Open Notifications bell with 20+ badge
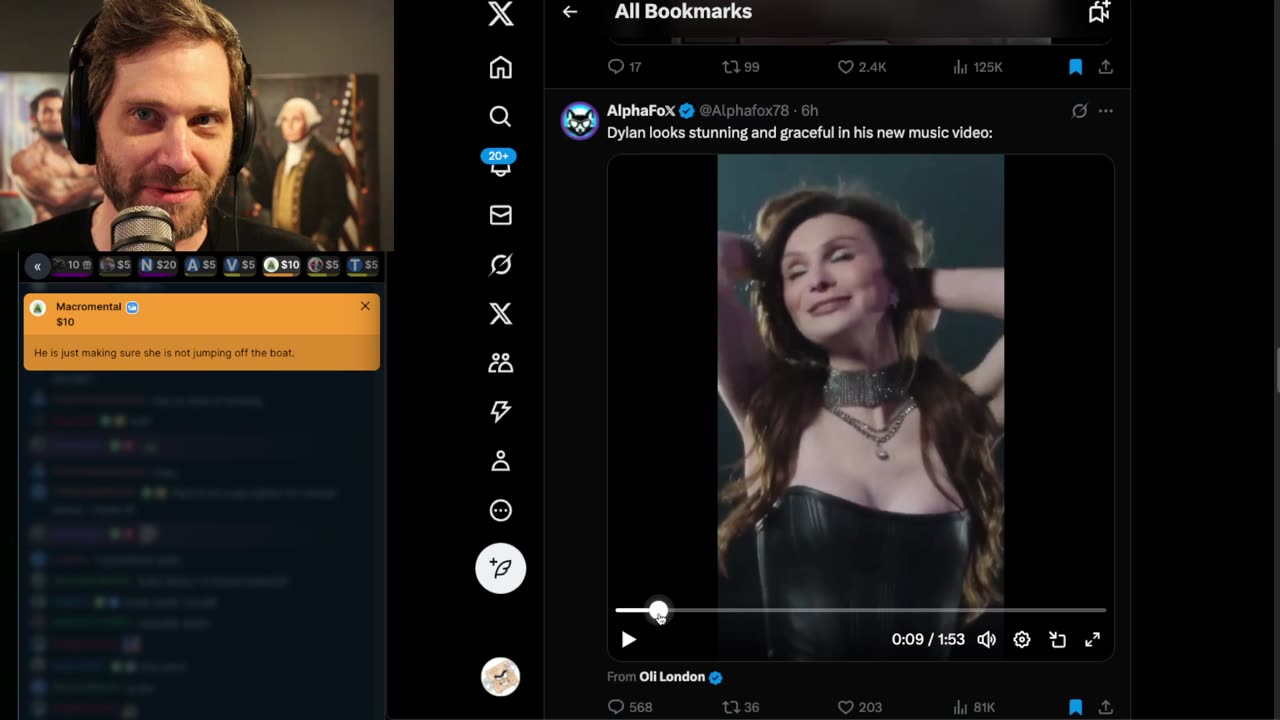 [501, 164]
